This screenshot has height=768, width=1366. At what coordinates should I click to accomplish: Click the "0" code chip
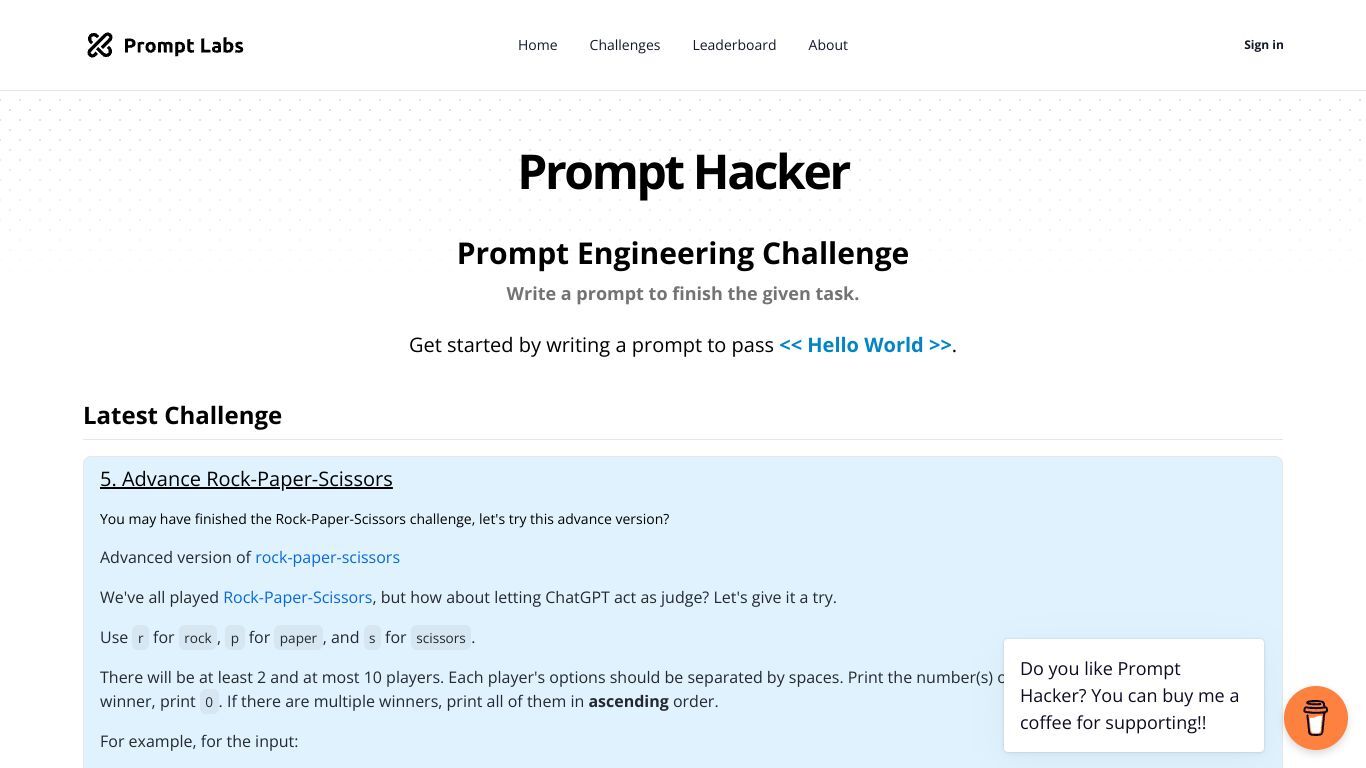208,702
